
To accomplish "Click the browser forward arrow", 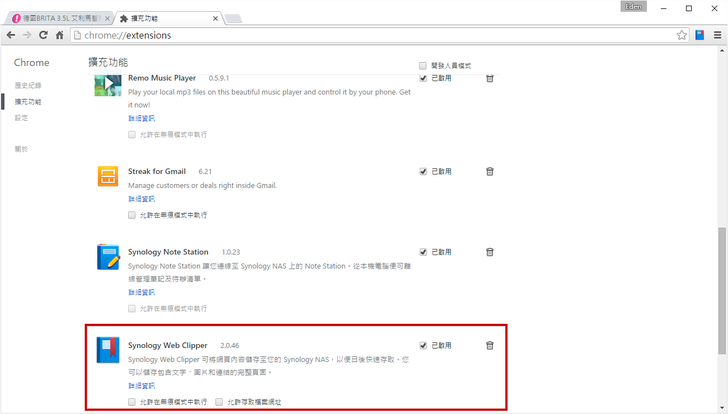I will [27, 35].
